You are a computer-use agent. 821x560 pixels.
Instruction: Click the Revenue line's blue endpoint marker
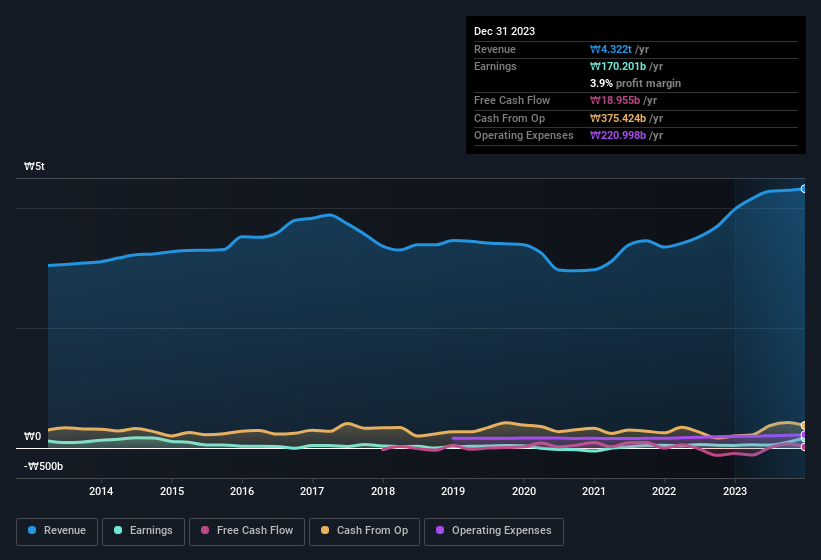803,188
